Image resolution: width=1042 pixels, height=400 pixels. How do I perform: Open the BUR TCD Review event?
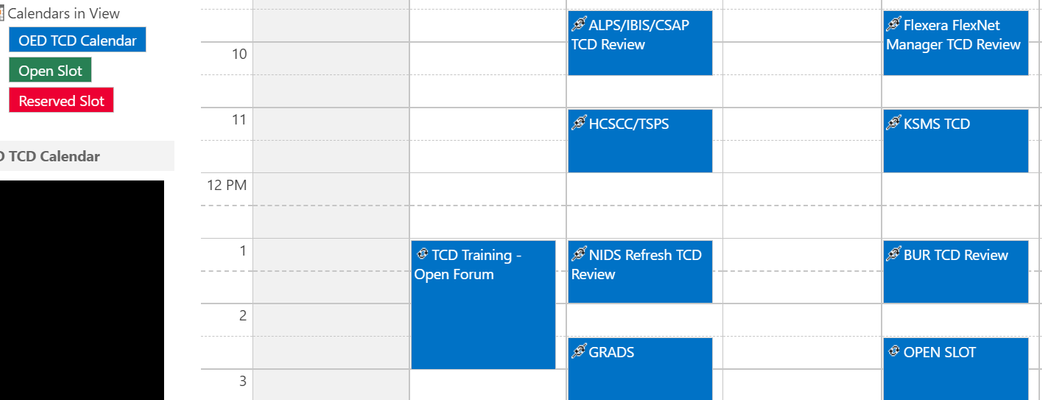(956, 272)
